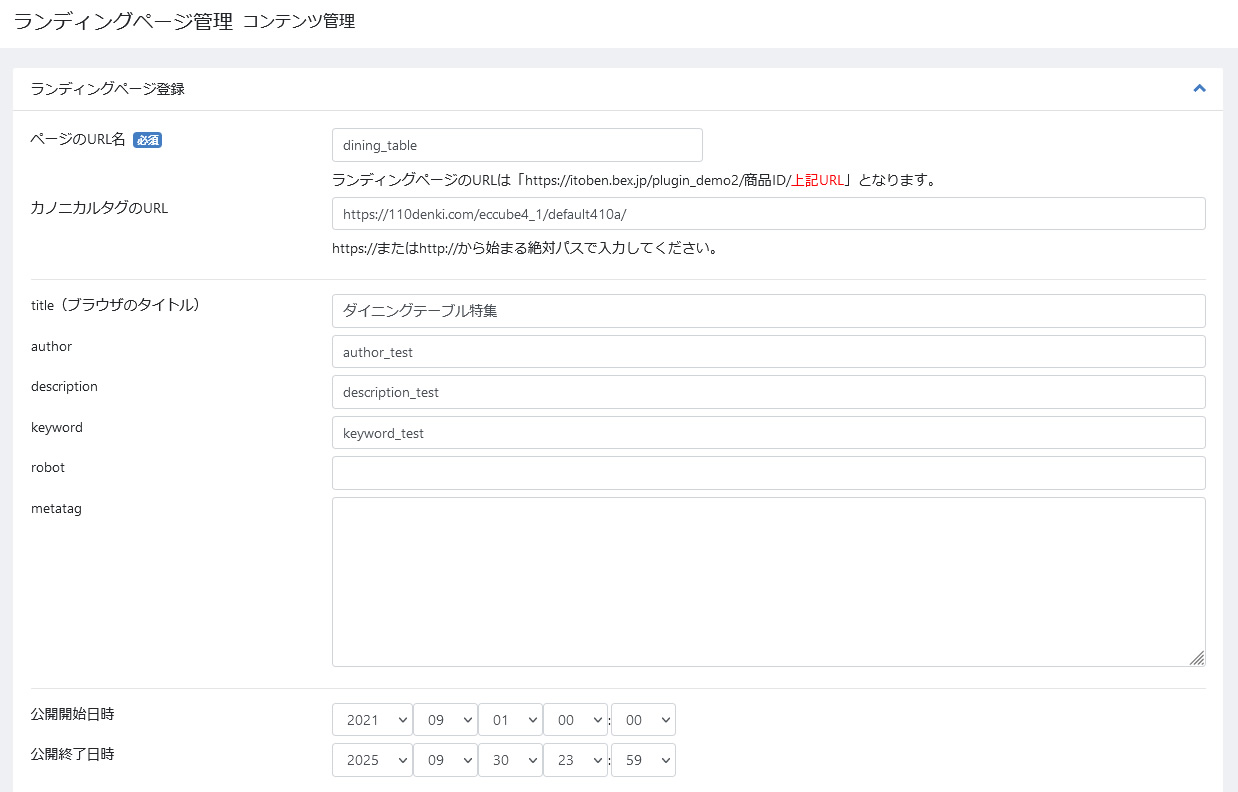Screen dimensions: 1238x792
Task: Click the description label
Action: coord(64,386)
